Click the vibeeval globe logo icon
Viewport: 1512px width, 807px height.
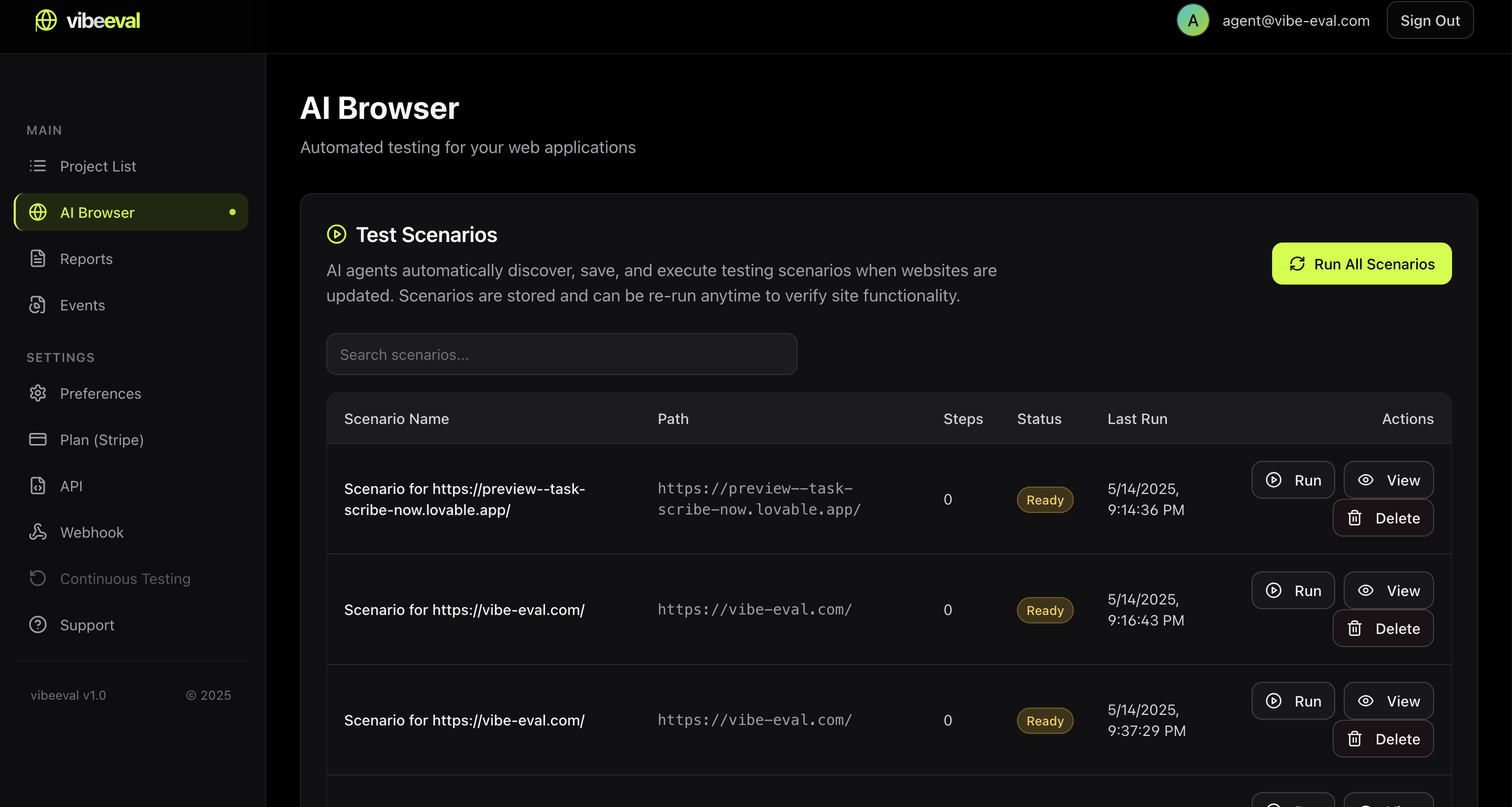(46, 21)
